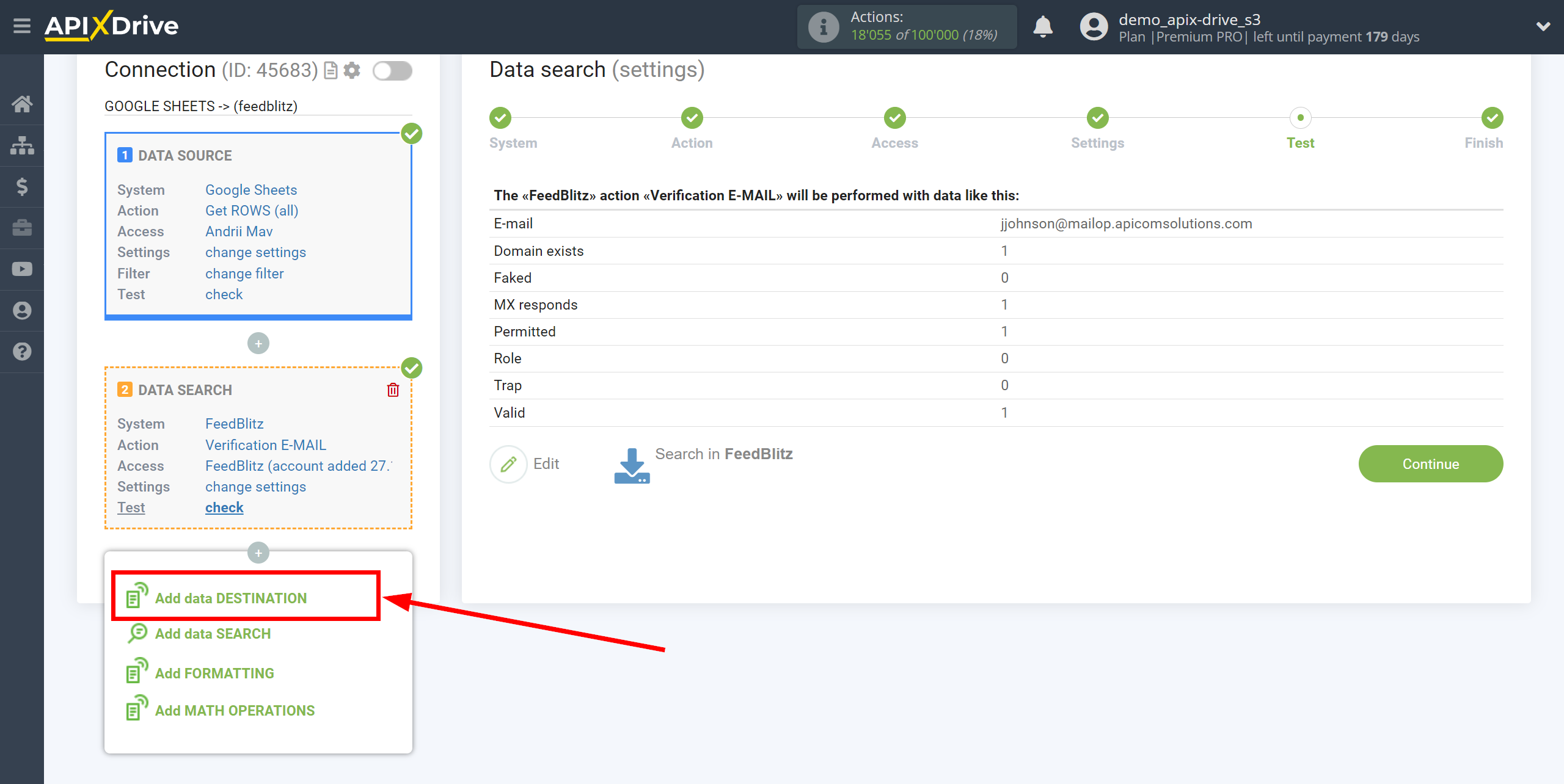Viewport: 1564px width, 784px height.
Task: Click the Data Source green checkmark badge
Action: click(411, 134)
